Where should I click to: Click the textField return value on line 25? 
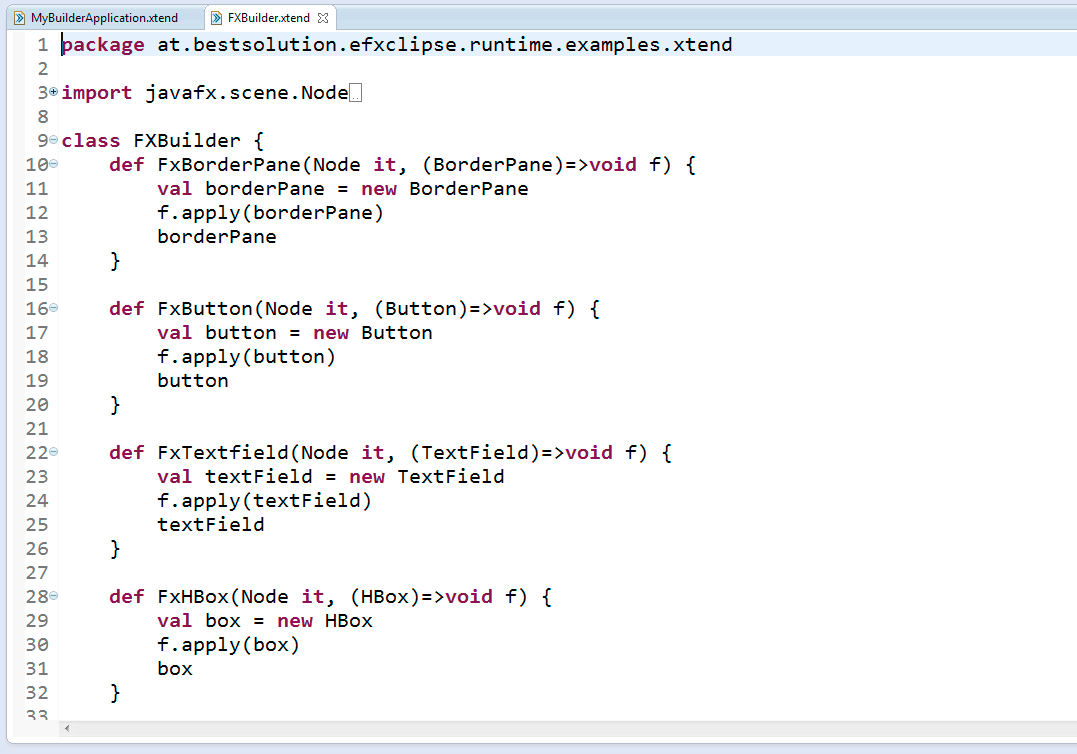coord(210,525)
